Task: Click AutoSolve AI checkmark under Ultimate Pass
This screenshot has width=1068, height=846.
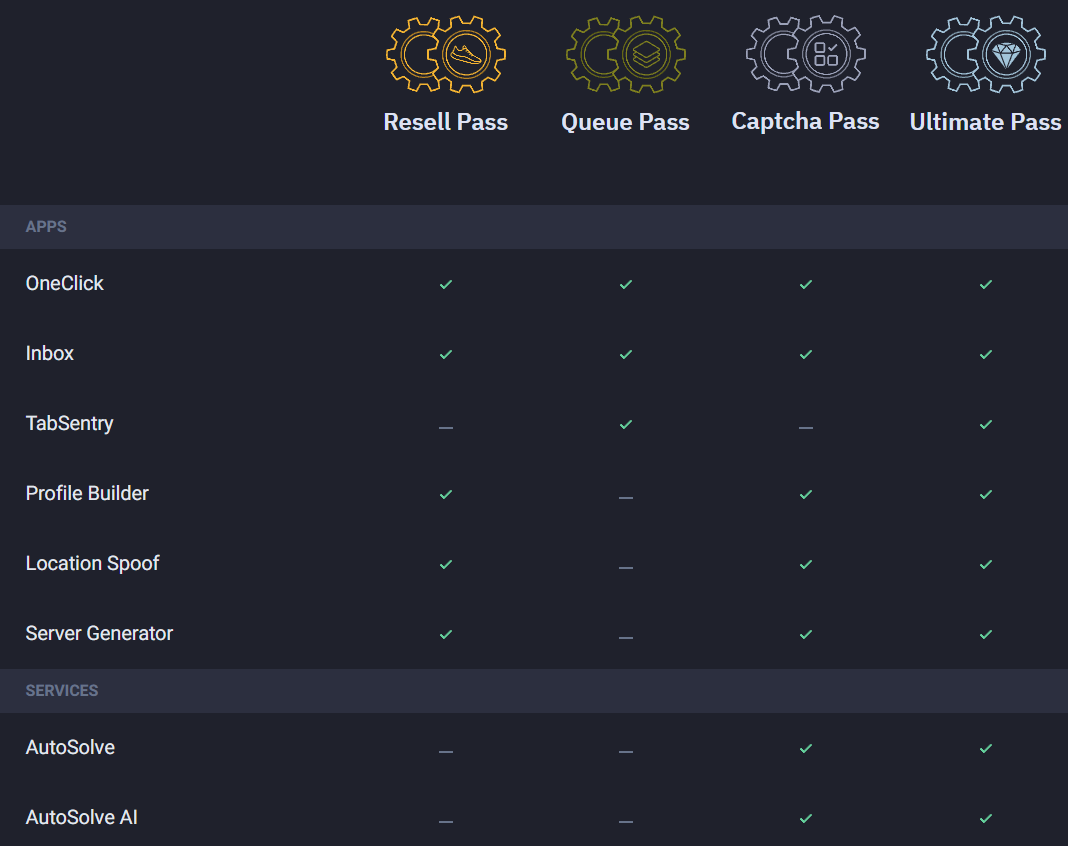Action: [x=986, y=819]
